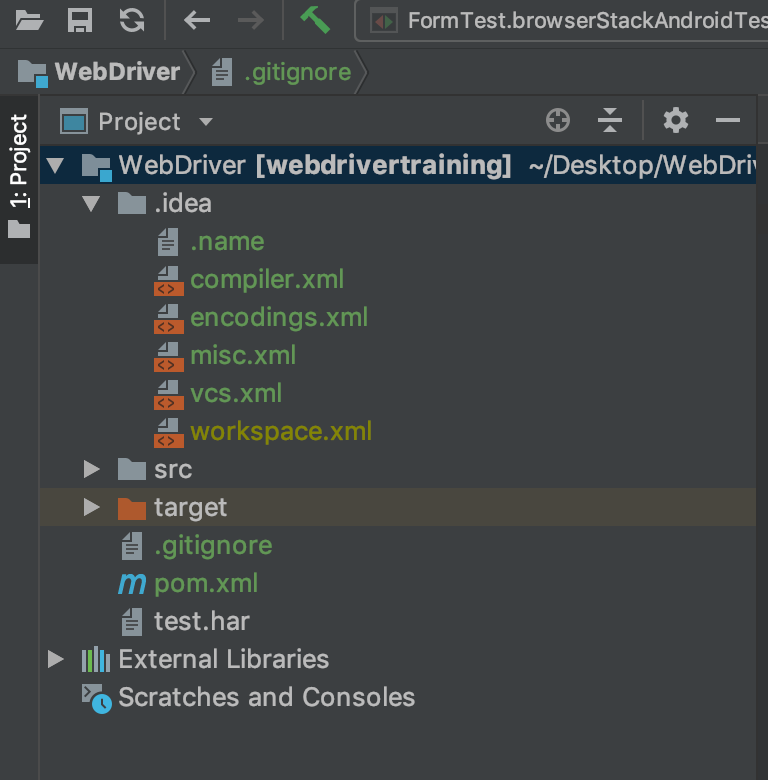The height and width of the screenshot is (780, 768).
Task: Click the green Build hammer icon
Action: 315,19
